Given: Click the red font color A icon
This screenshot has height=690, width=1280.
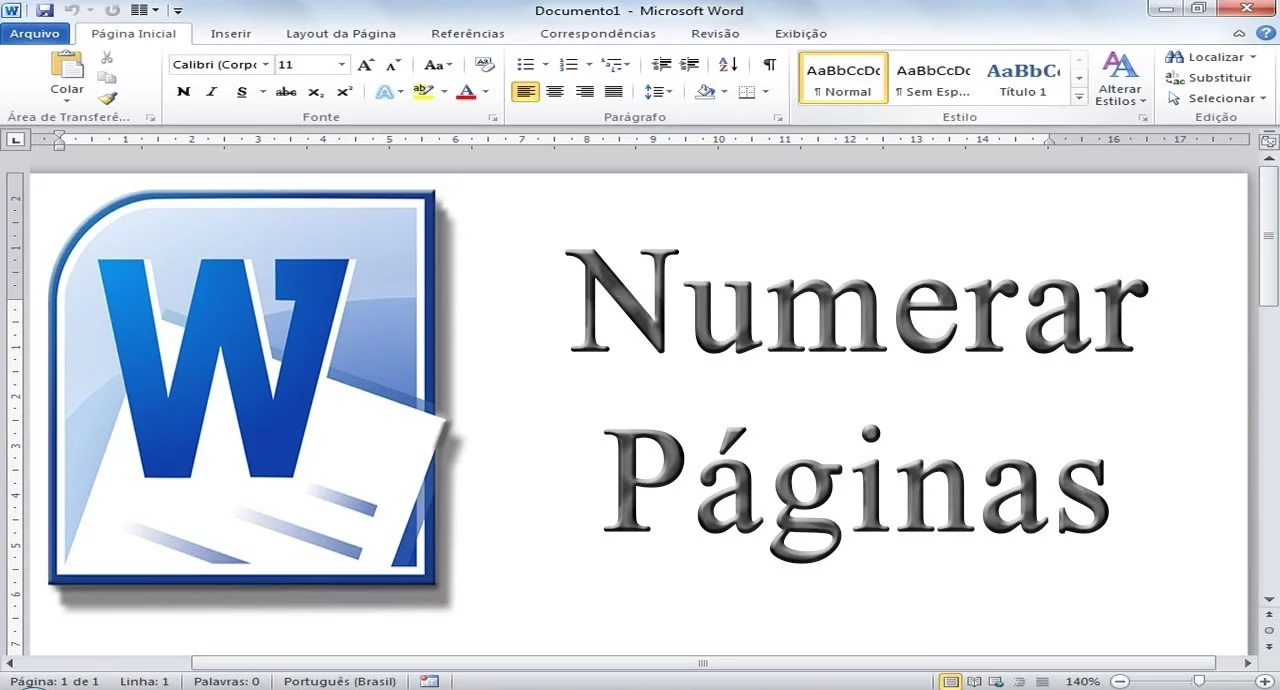Looking at the screenshot, I should coord(466,92).
